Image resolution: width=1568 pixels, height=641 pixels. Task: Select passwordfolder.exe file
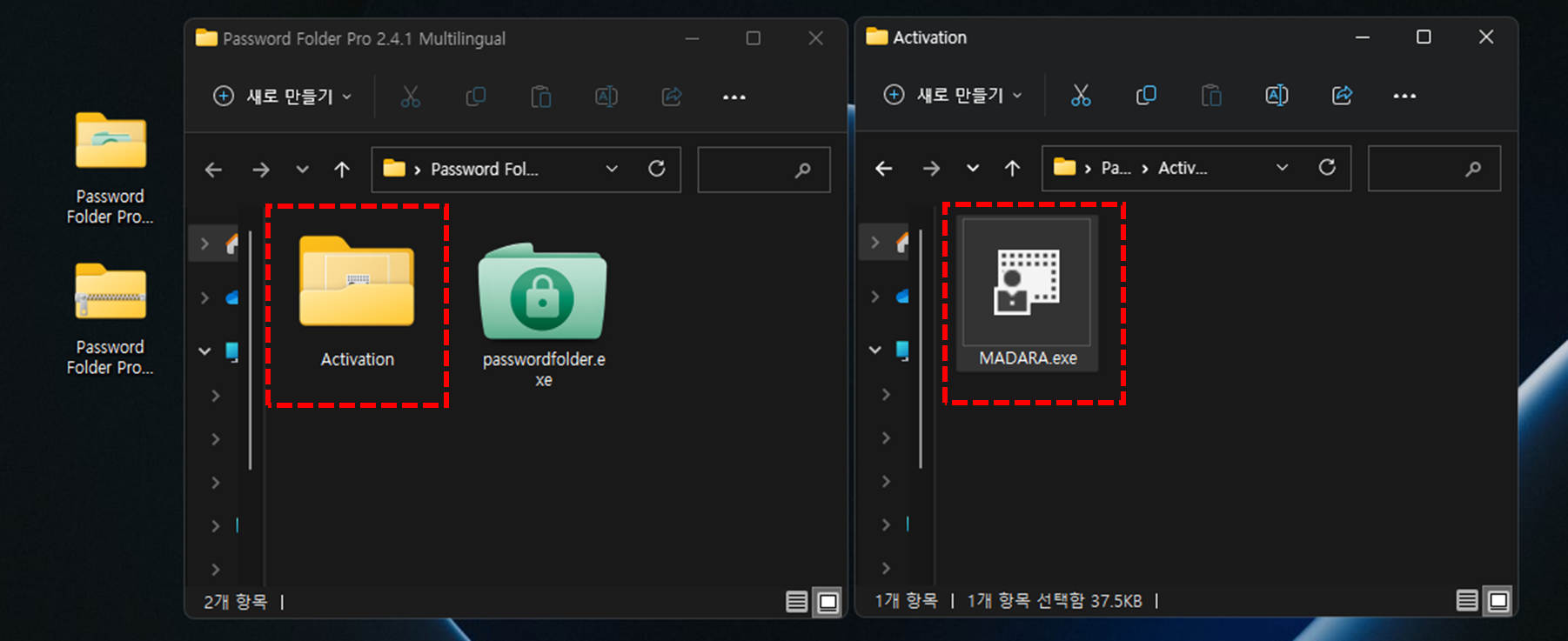pyautogui.click(x=543, y=314)
